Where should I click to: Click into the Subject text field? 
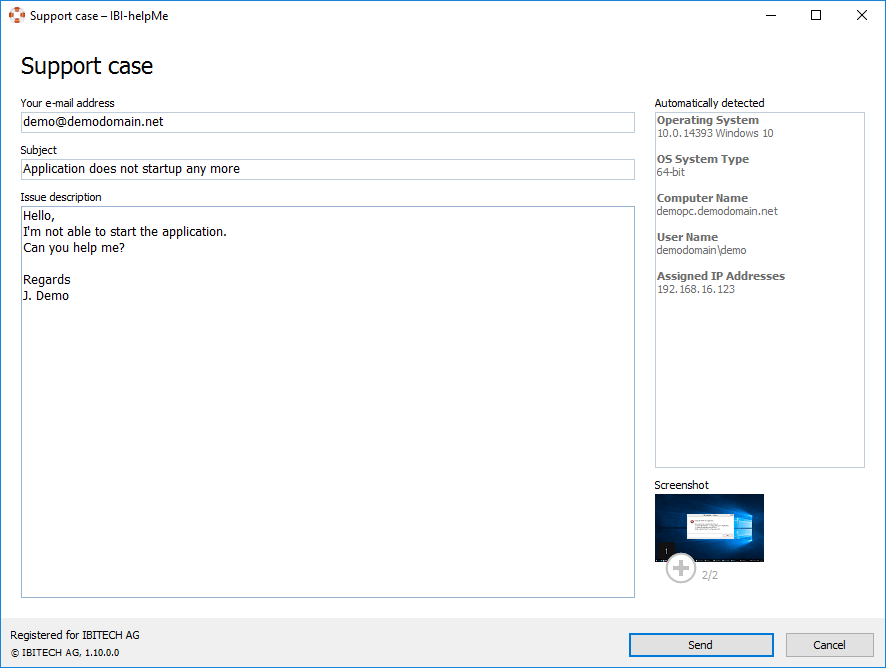pyautogui.click(x=327, y=169)
